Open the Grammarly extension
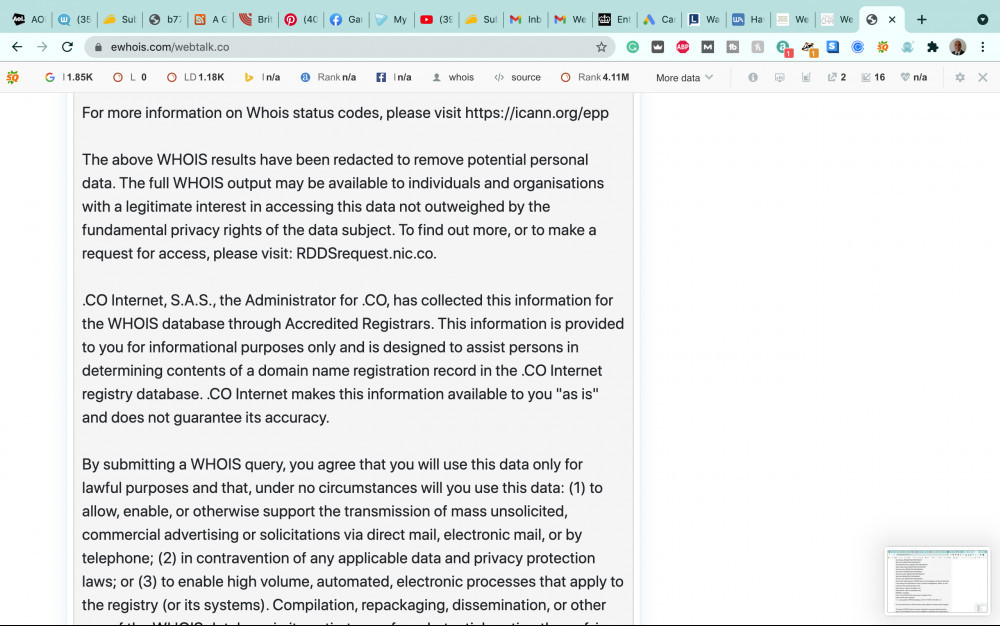This screenshot has width=1000, height=626. click(x=633, y=47)
